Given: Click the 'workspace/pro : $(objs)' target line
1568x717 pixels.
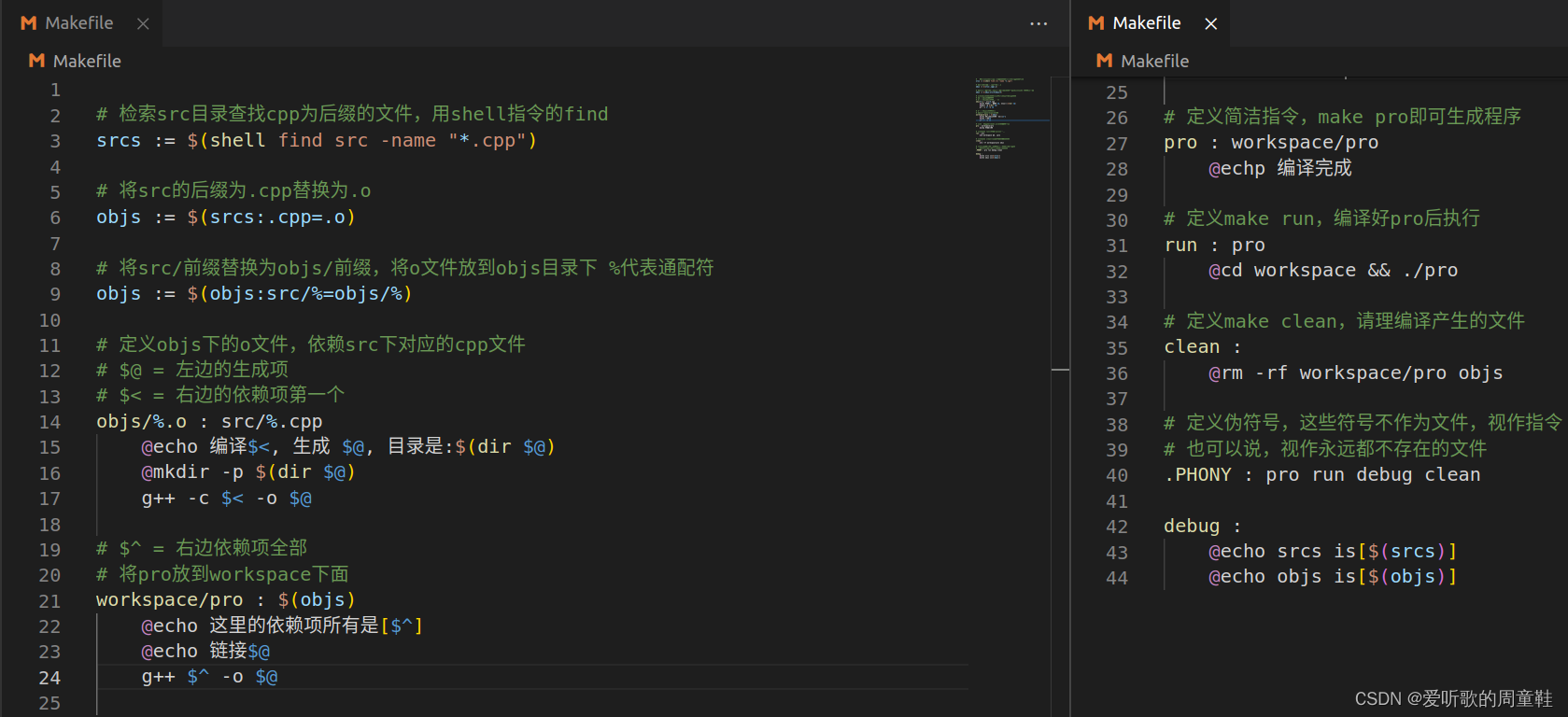Looking at the screenshot, I should coord(226,600).
